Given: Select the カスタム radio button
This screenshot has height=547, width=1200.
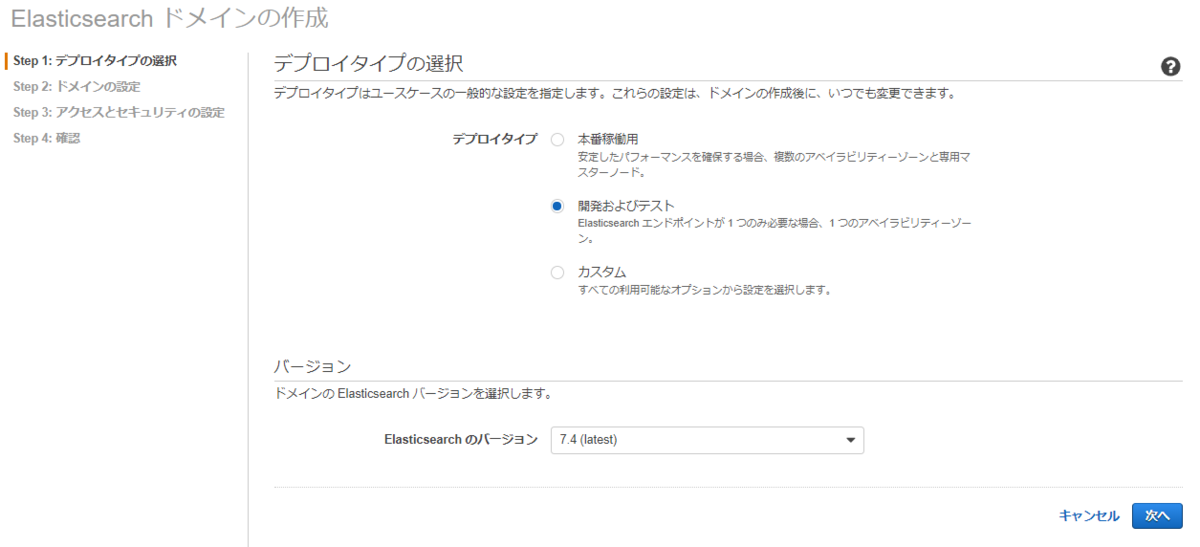Looking at the screenshot, I should pyautogui.click(x=557, y=272).
